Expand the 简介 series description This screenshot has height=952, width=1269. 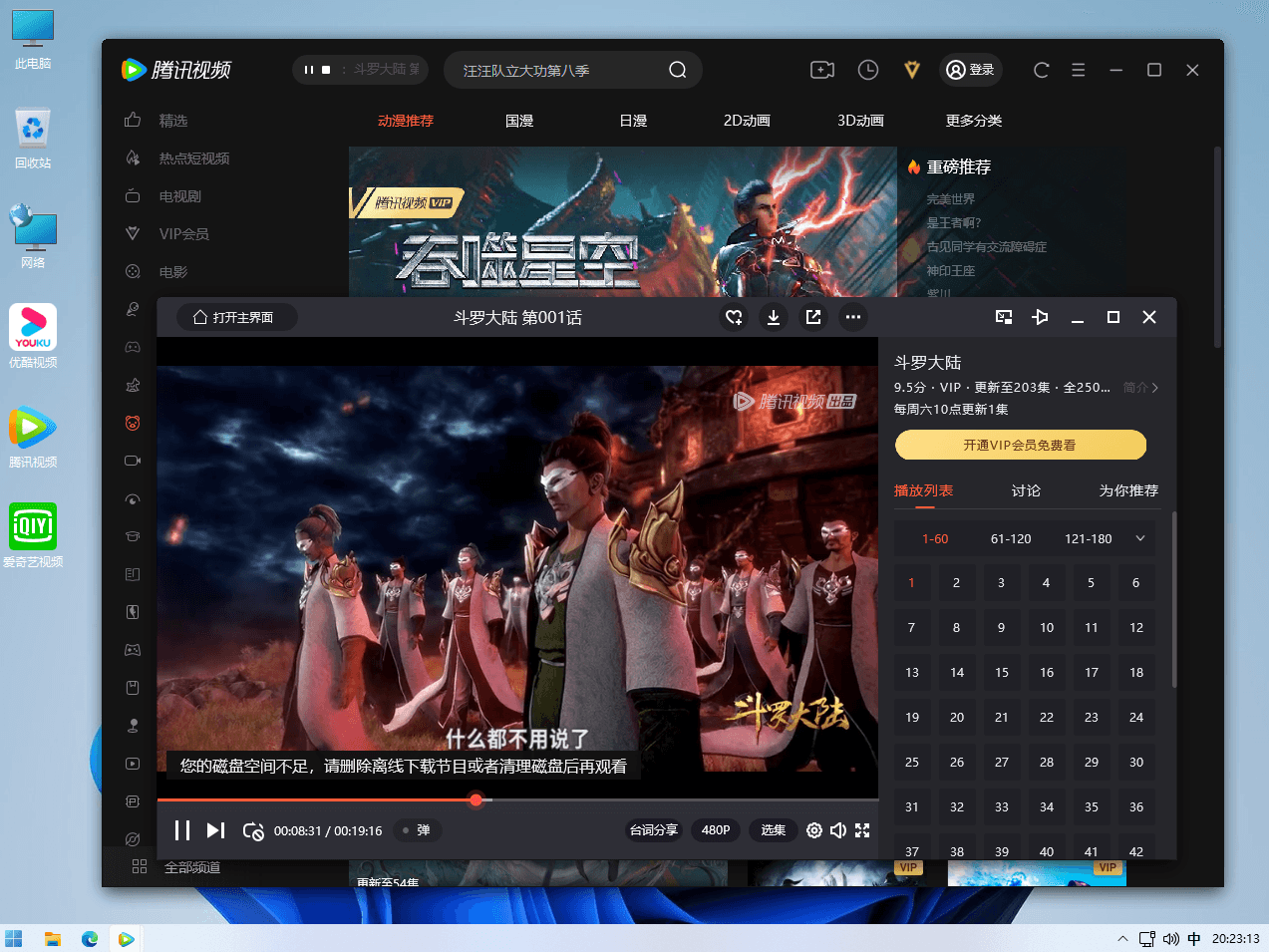pyautogui.click(x=1140, y=388)
